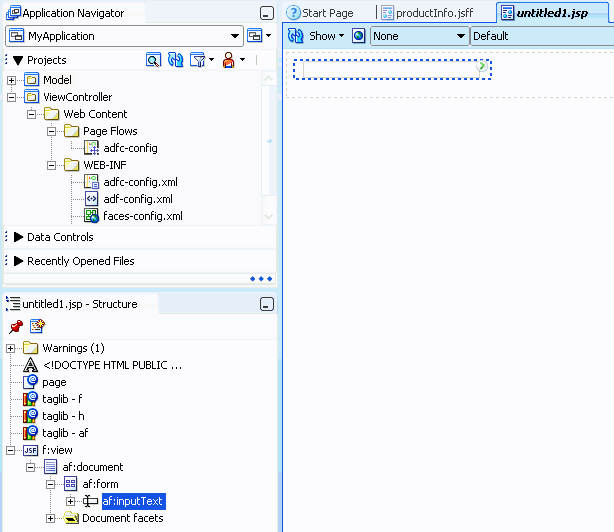Select the page directive node icon
This screenshot has width=614, height=532.
click(30, 382)
